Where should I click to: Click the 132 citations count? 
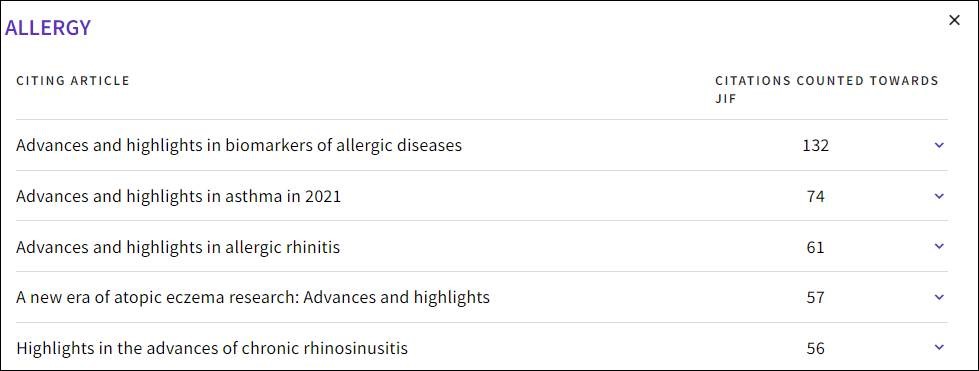pyautogui.click(x=815, y=146)
